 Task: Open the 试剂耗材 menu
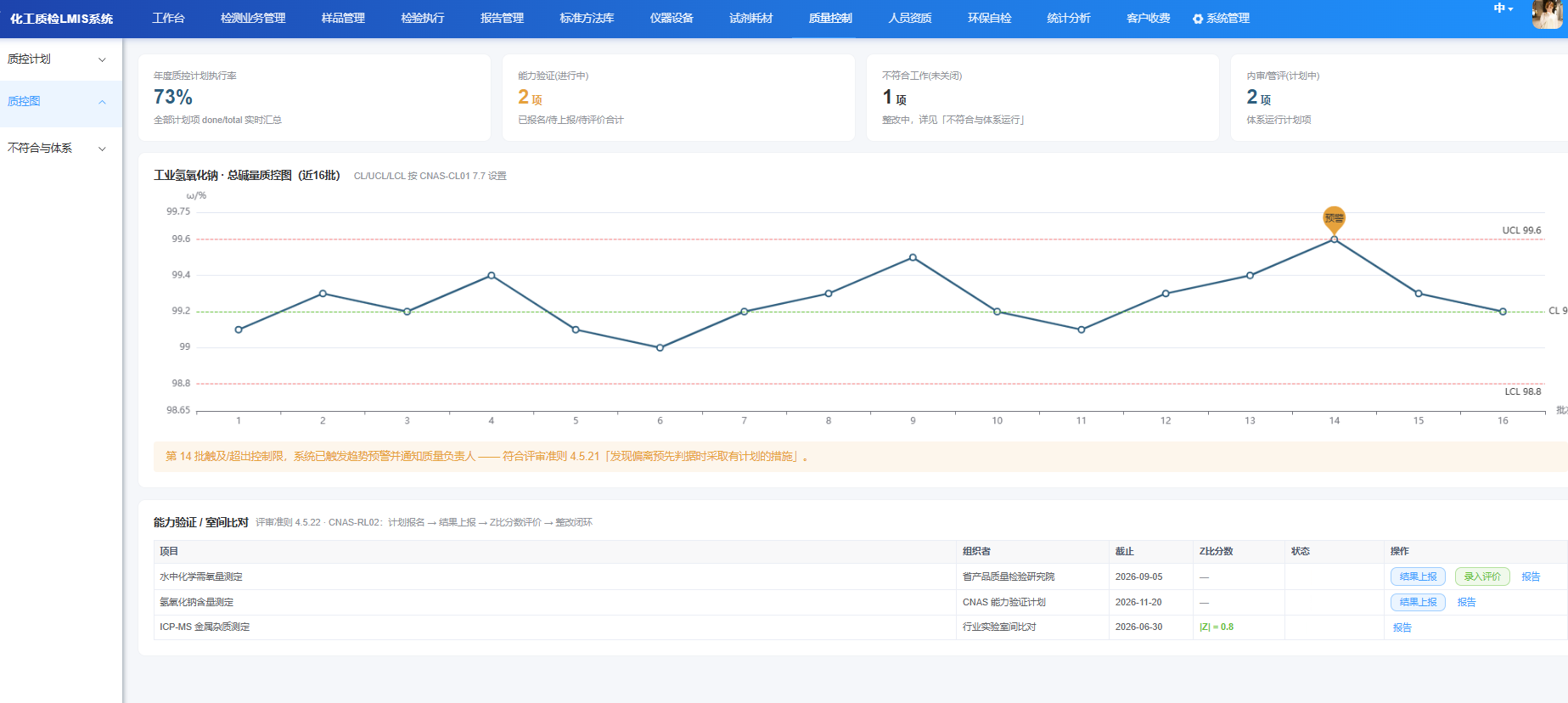pyautogui.click(x=751, y=18)
